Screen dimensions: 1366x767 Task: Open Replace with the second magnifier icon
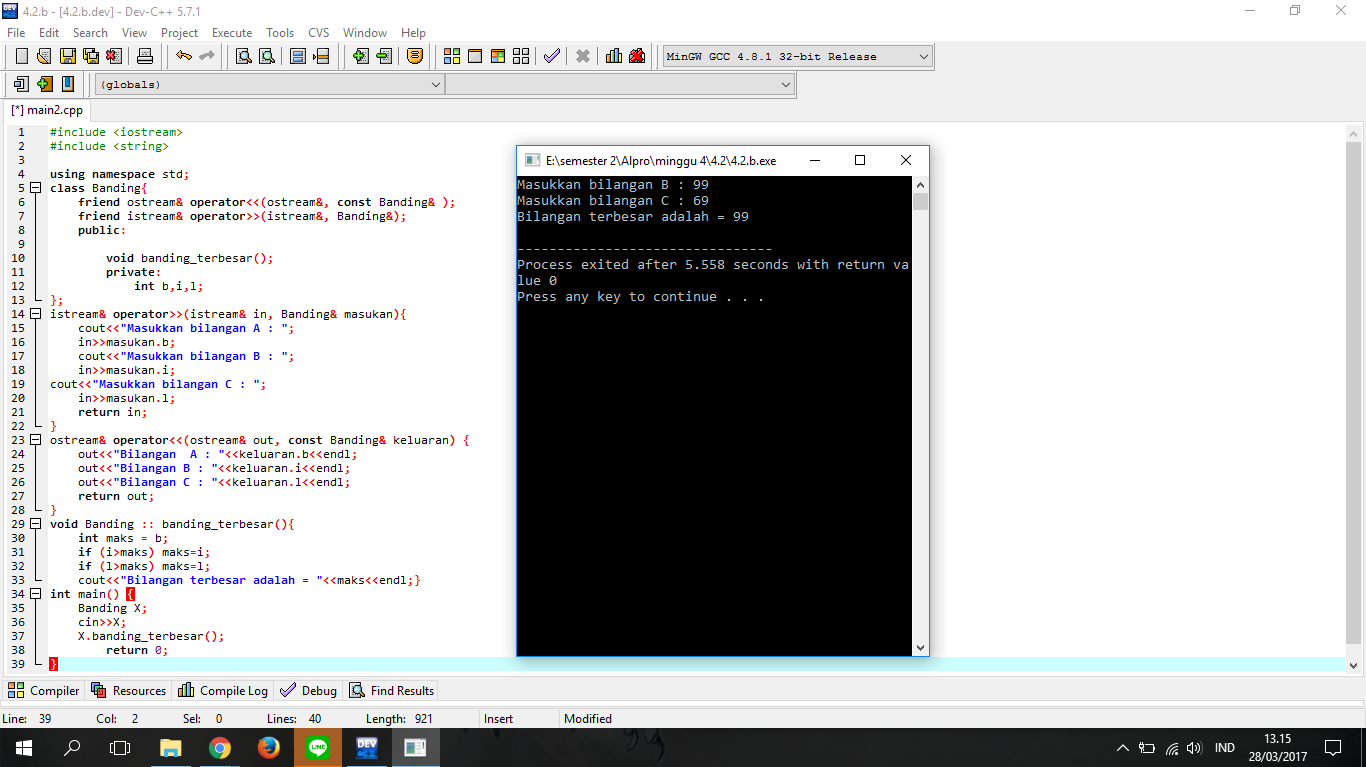coord(267,56)
